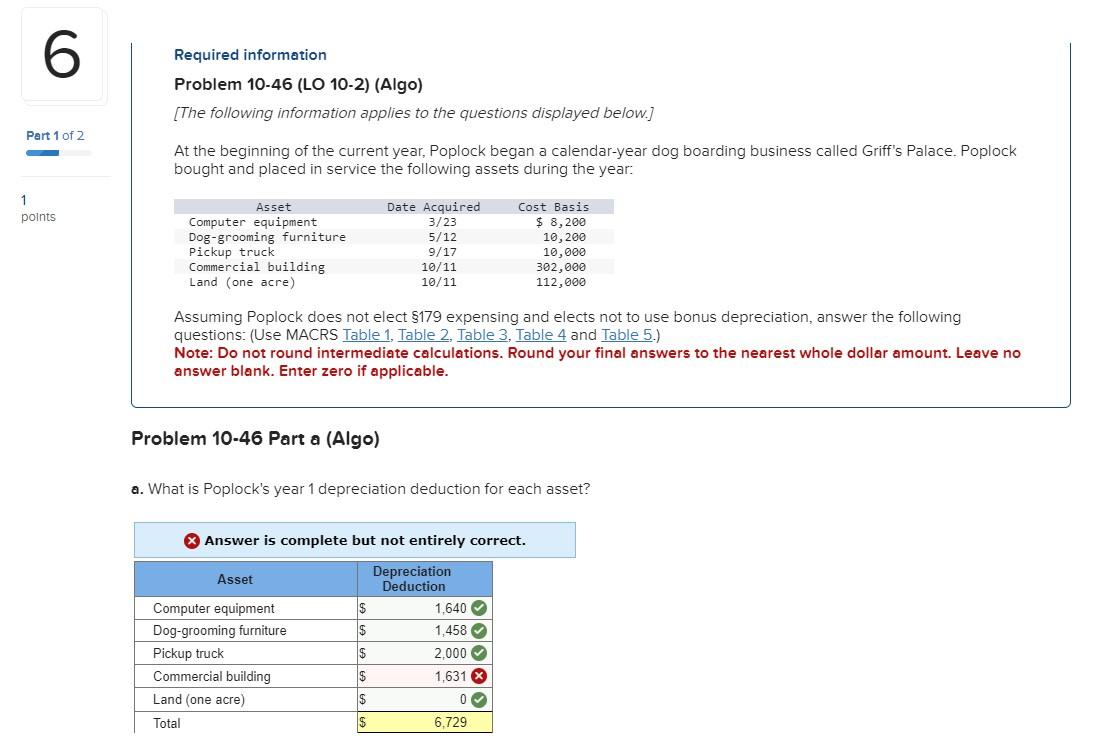Click the Dog-grooming furniture date 5/12
Image resolution: width=1111 pixels, height=736 pixels.
[x=442, y=237]
